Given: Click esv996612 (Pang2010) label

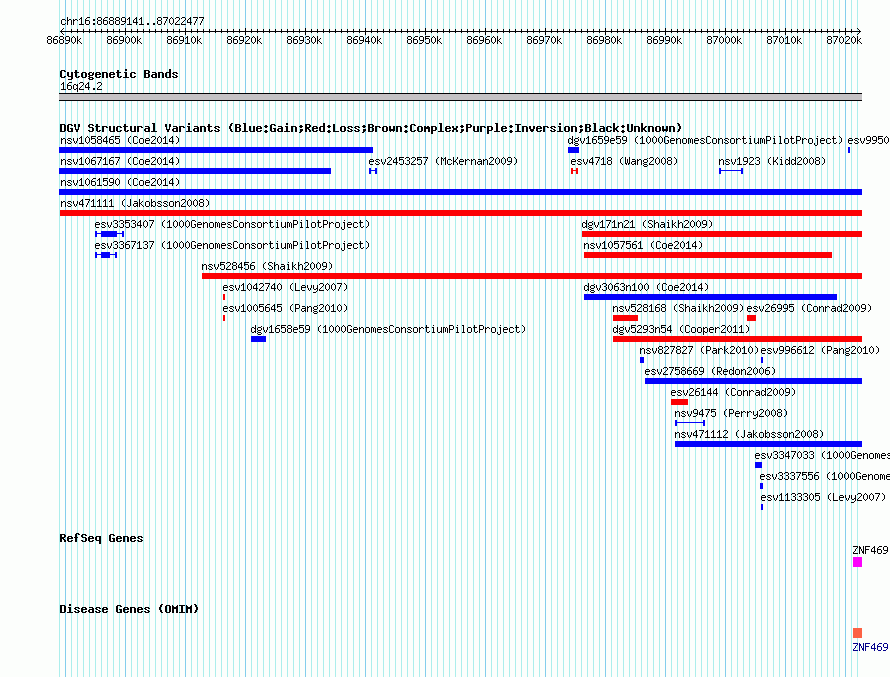Looking at the screenshot, I should tap(820, 350).
